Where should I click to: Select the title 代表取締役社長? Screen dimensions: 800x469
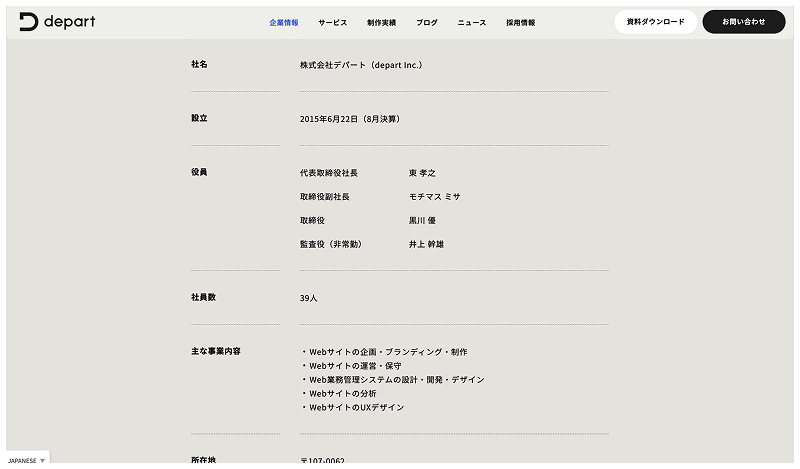[x=329, y=173]
